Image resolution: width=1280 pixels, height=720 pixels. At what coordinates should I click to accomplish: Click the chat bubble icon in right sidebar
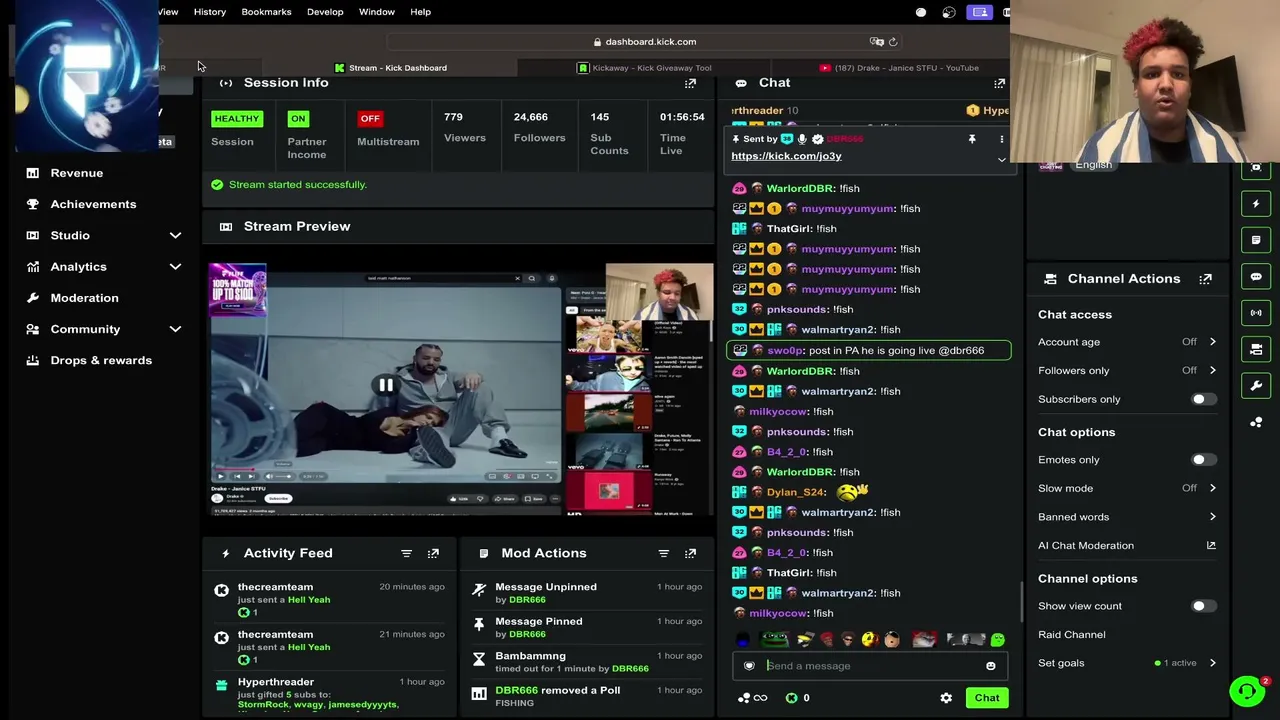(1256, 276)
